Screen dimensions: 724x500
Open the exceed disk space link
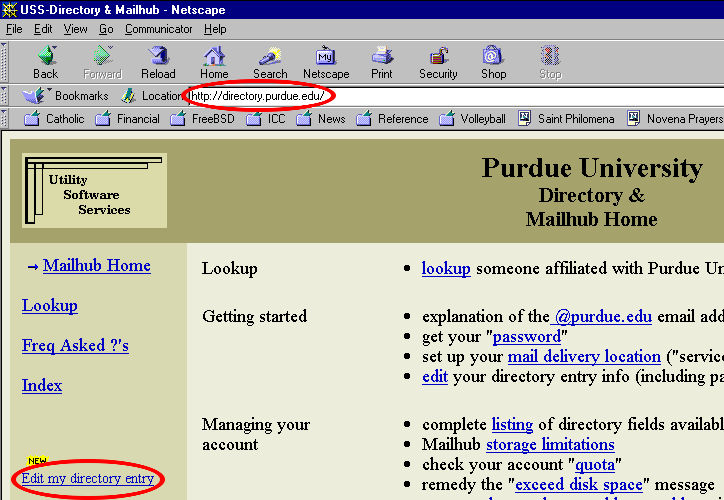[x=579, y=484]
